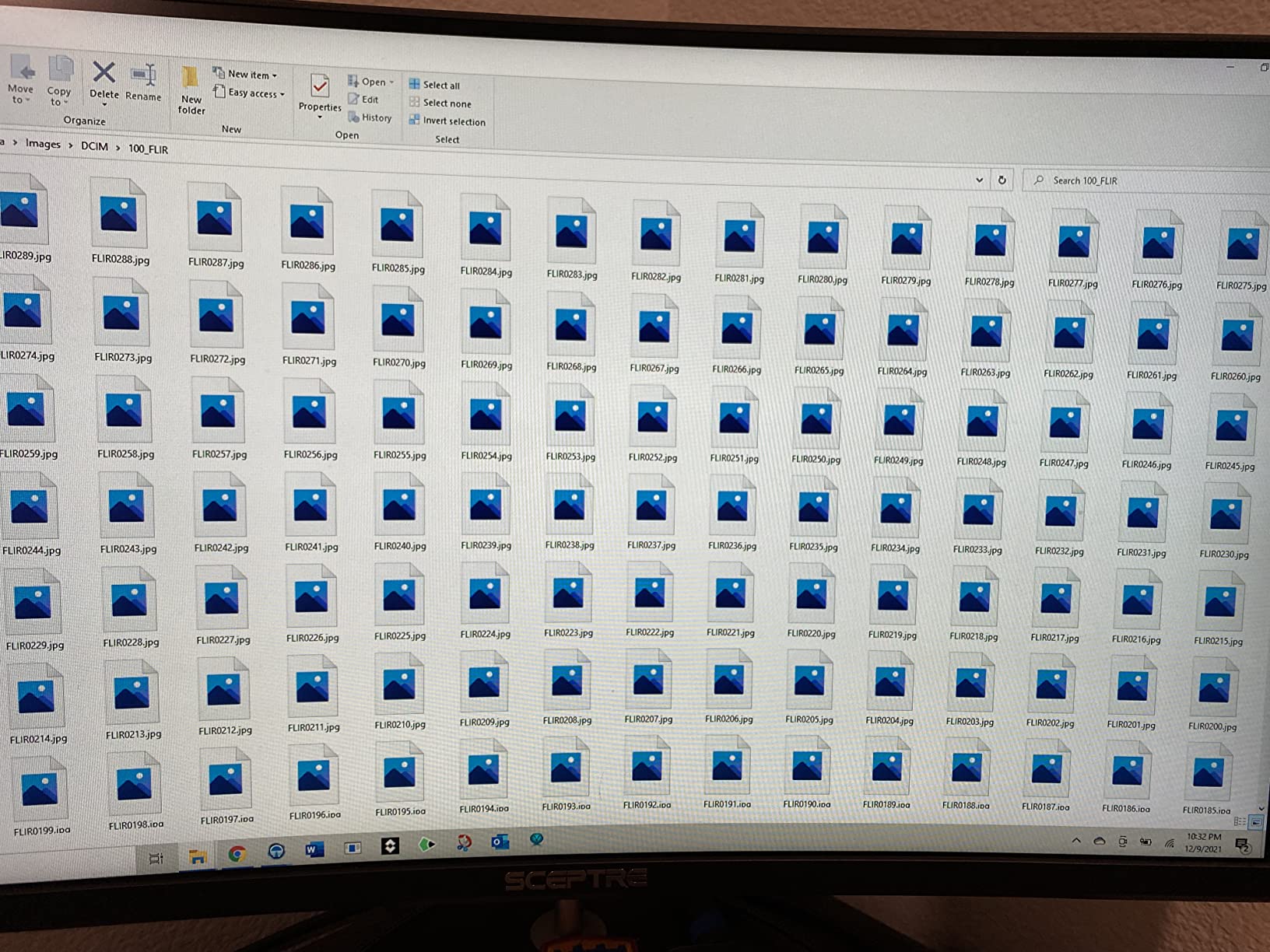Open the Properties icon with red checkmark
Screen dimensions: 1270x952
pyautogui.click(x=320, y=87)
